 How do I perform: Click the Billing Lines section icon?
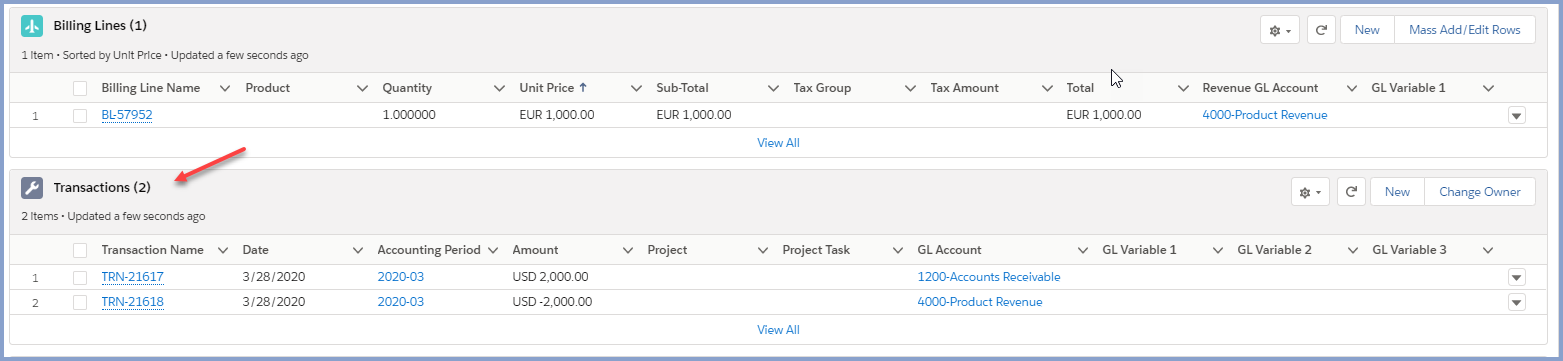coord(33,26)
